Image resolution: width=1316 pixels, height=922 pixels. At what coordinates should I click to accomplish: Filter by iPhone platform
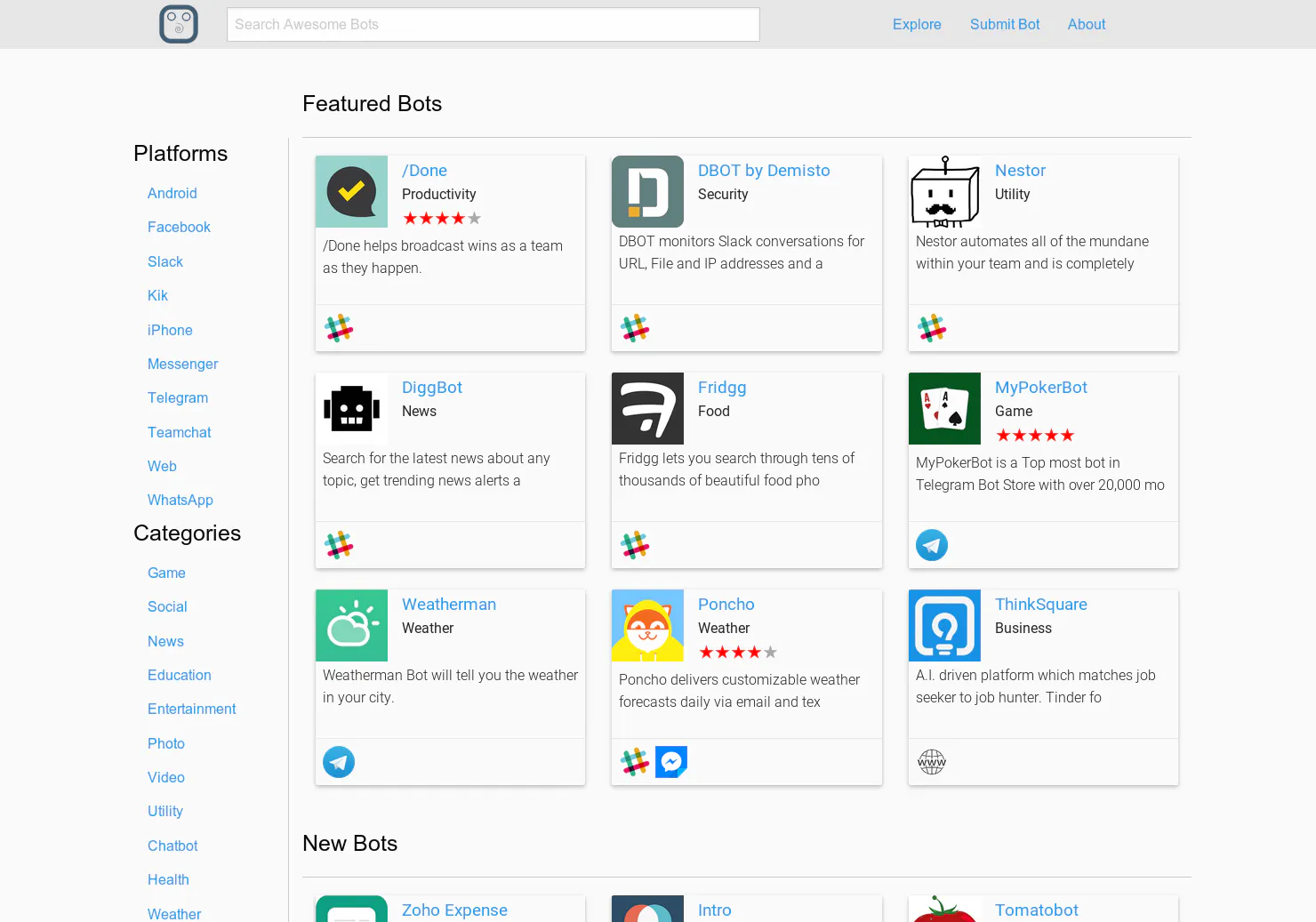click(x=170, y=330)
